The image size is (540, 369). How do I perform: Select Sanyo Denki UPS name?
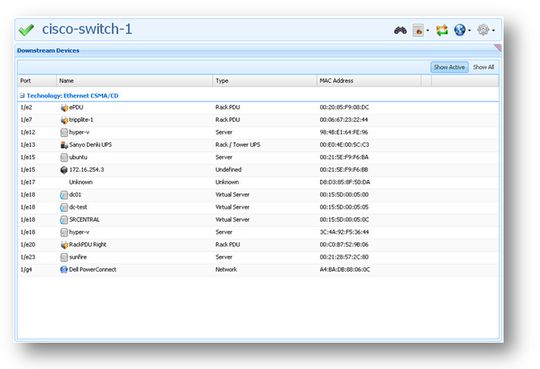tap(91, 145)
